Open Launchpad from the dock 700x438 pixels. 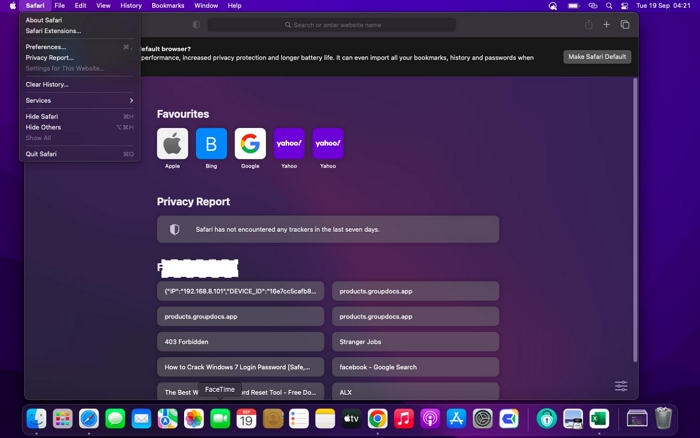(62, 419)
